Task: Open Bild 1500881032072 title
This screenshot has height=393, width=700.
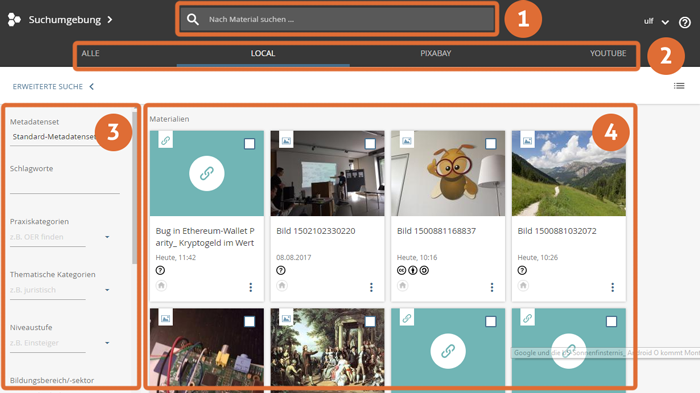Action: point(557,231)
